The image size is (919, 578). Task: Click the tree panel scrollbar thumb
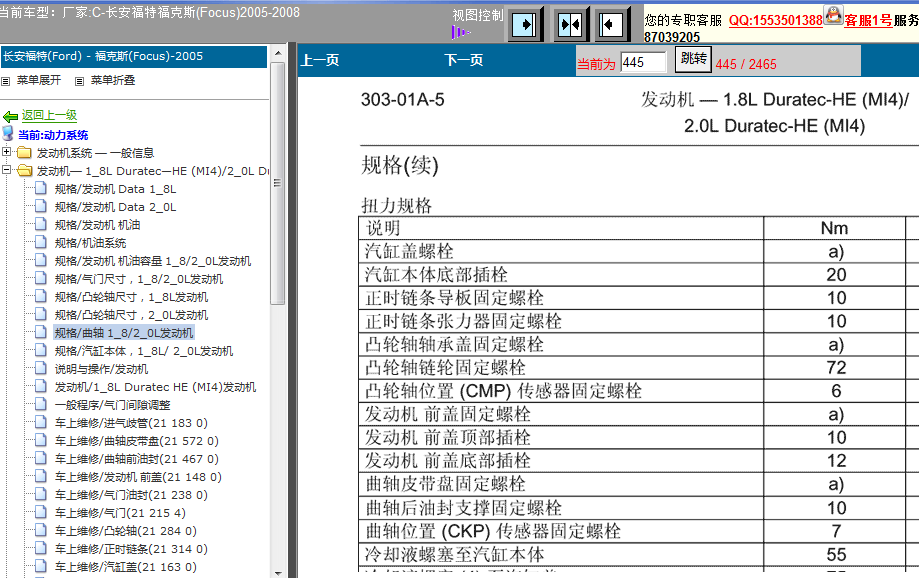(278, 183)
